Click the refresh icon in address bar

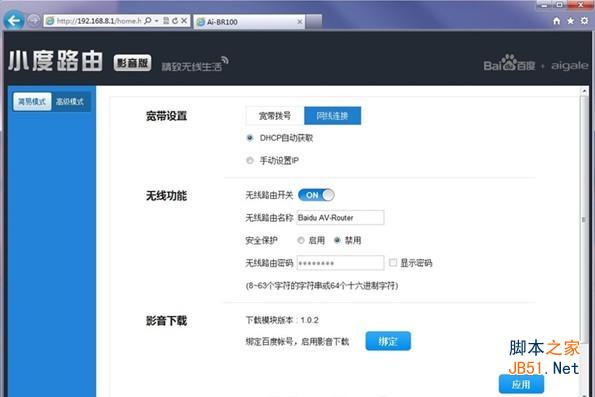coord(175,21)
